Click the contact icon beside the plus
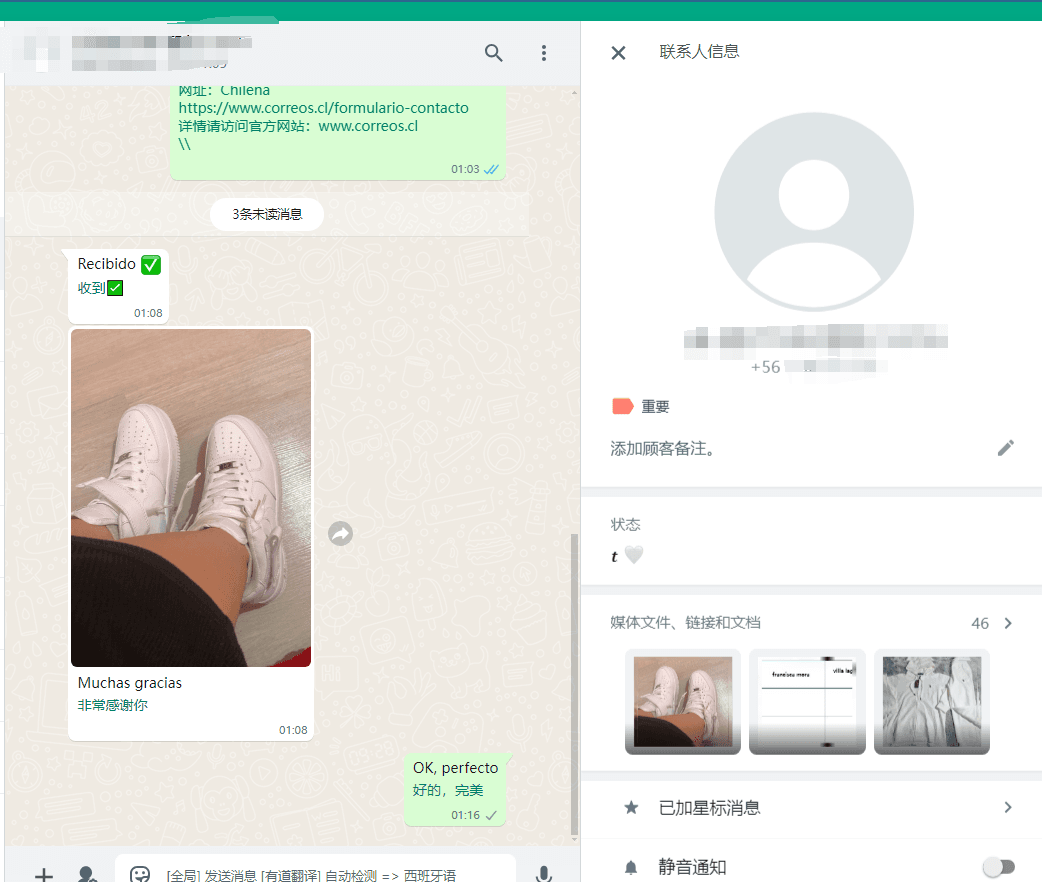This screenshot has height=882, width=1042. [x=88, y=874]
